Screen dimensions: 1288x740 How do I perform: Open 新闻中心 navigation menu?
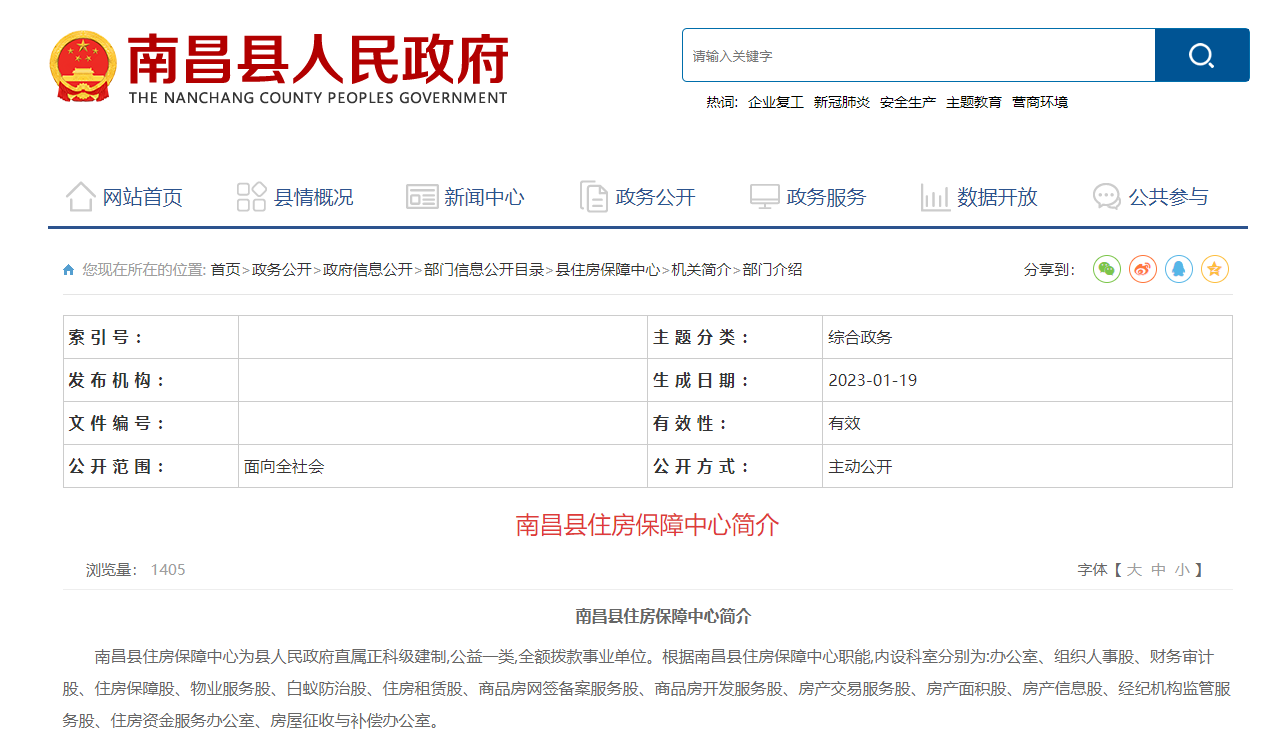pos(465,197)
